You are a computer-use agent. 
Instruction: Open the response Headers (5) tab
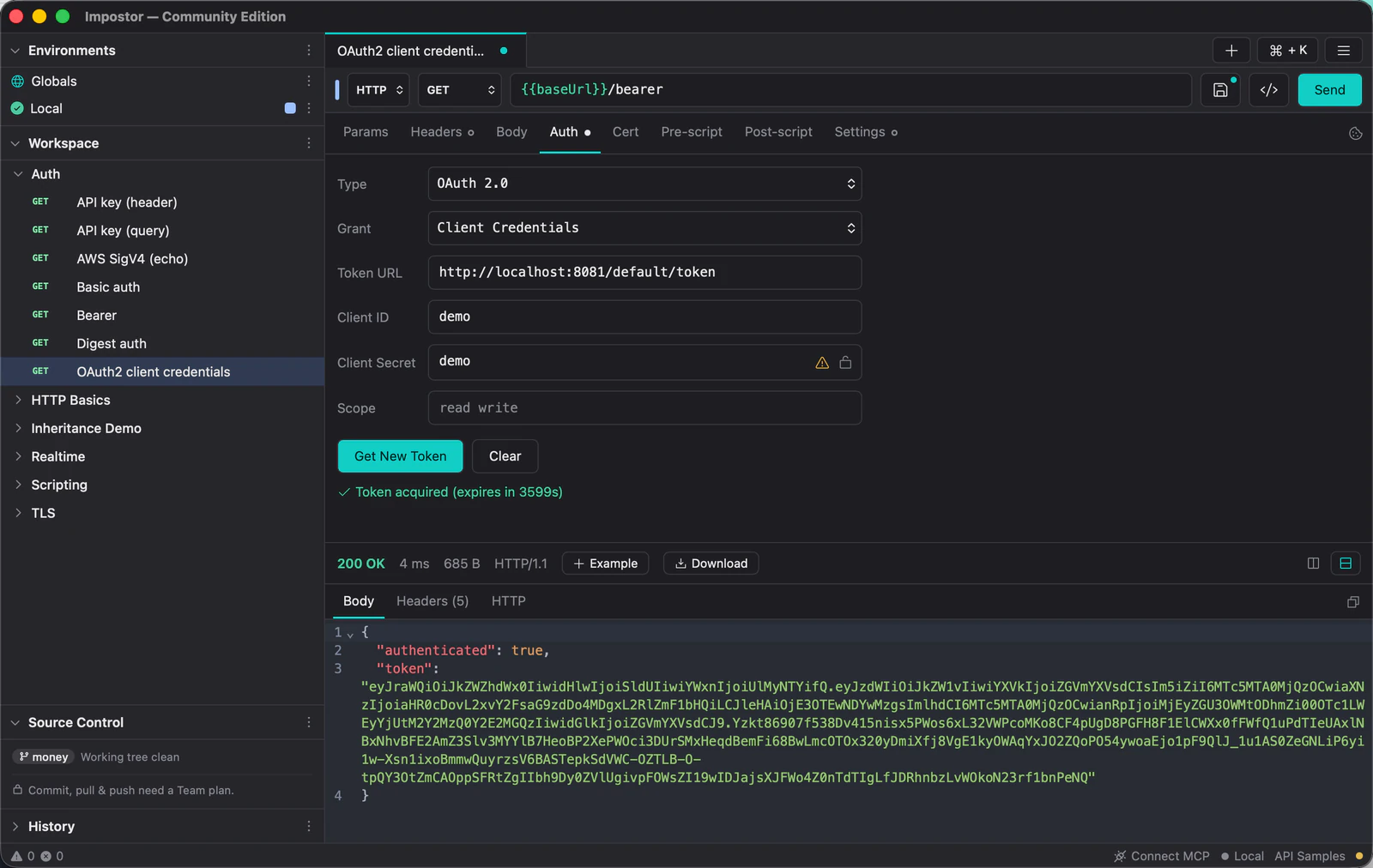pyautogui.click(x=432, y=601)
